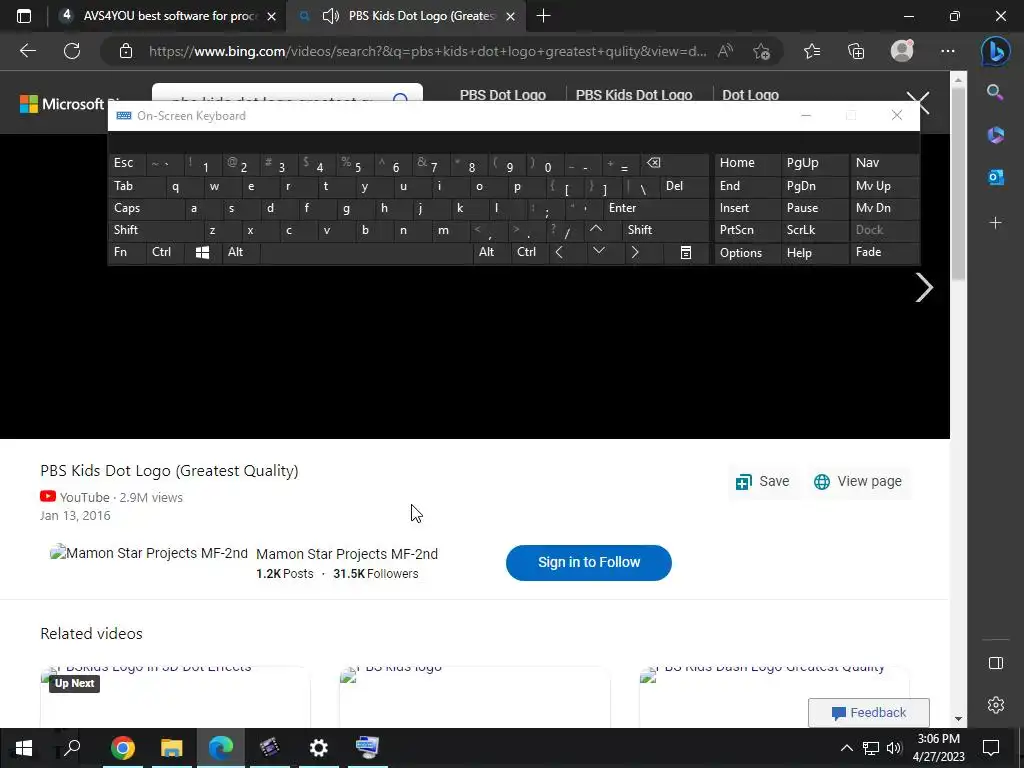Select Dot Logo related search
This screenshot has height=768, width=1024.
pyautogui.click(x=750, y=95)
